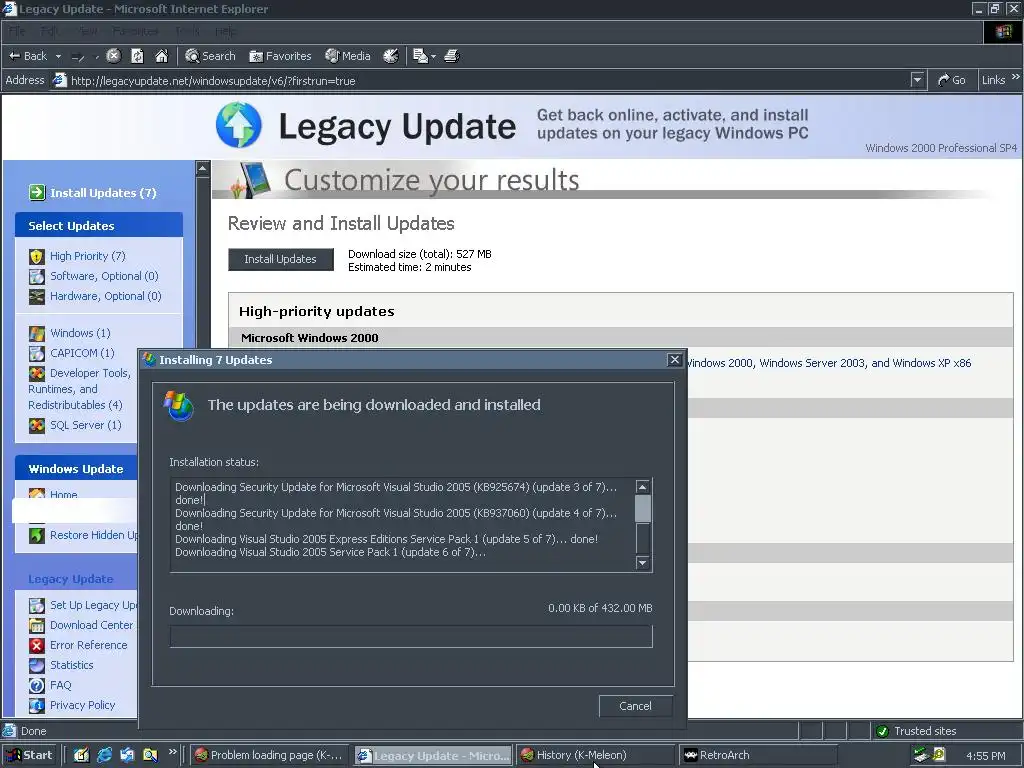The image size is (1024, 768).
Task: Go back with the Back toolbar button
Action: tap(27, 56)
